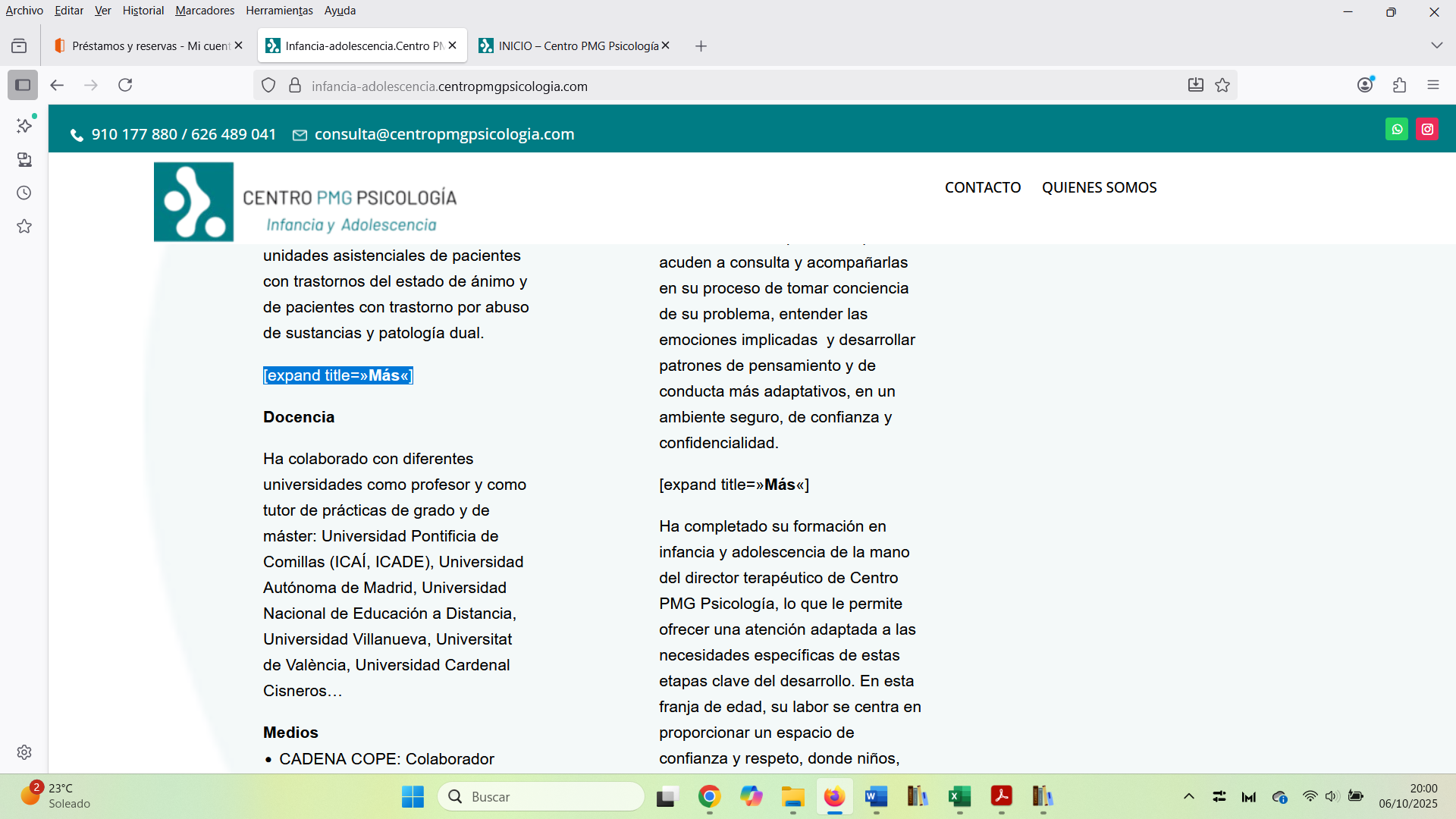Open sidebar history clock icon
The height and width of the screenshot is (819, 1456).
[24, 193]
